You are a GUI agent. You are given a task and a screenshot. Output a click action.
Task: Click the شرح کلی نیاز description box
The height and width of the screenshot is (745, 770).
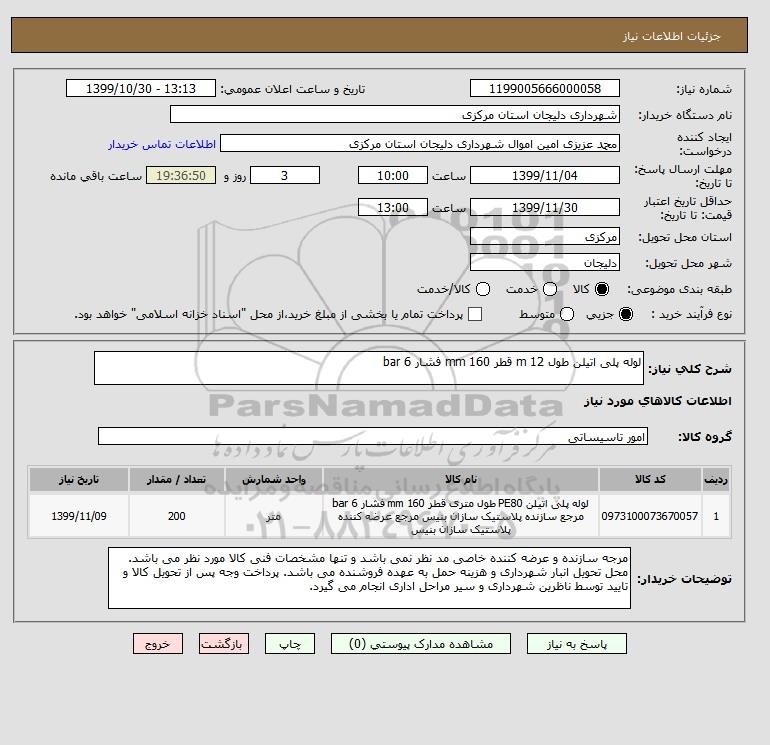click(369, 368)
